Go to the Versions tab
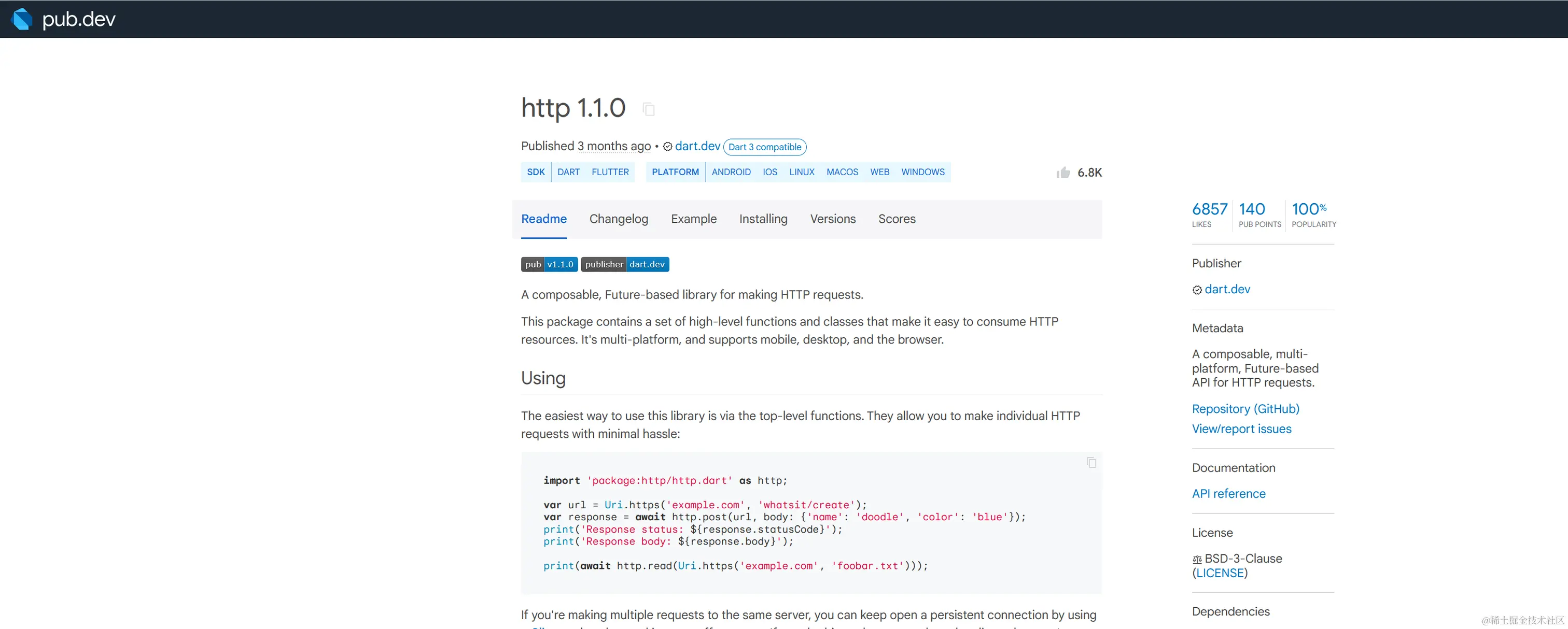The height and width of the screenshot is (629, 1568). 832,219
